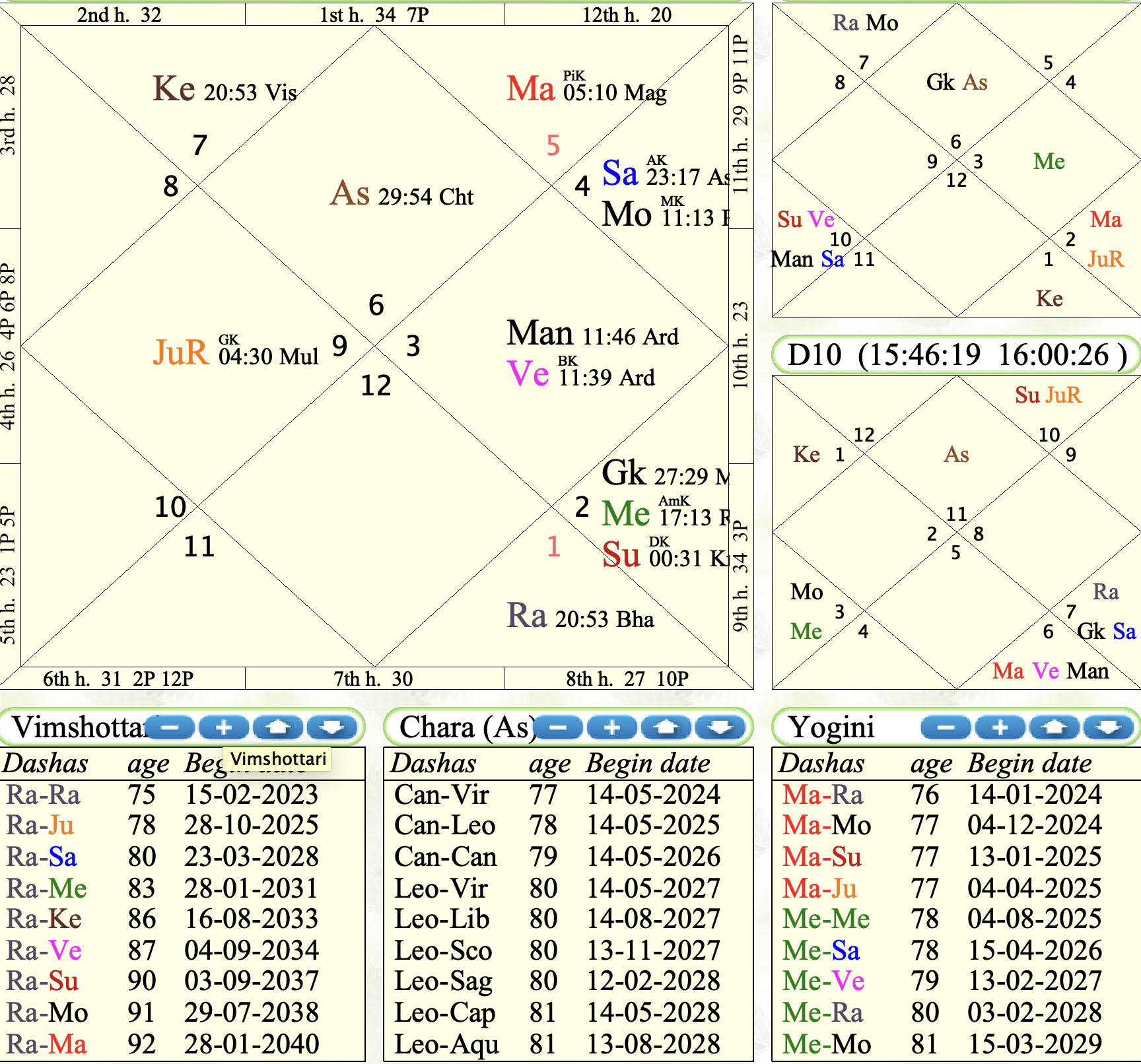Select the Yogini dasha title

click(832, 727)
